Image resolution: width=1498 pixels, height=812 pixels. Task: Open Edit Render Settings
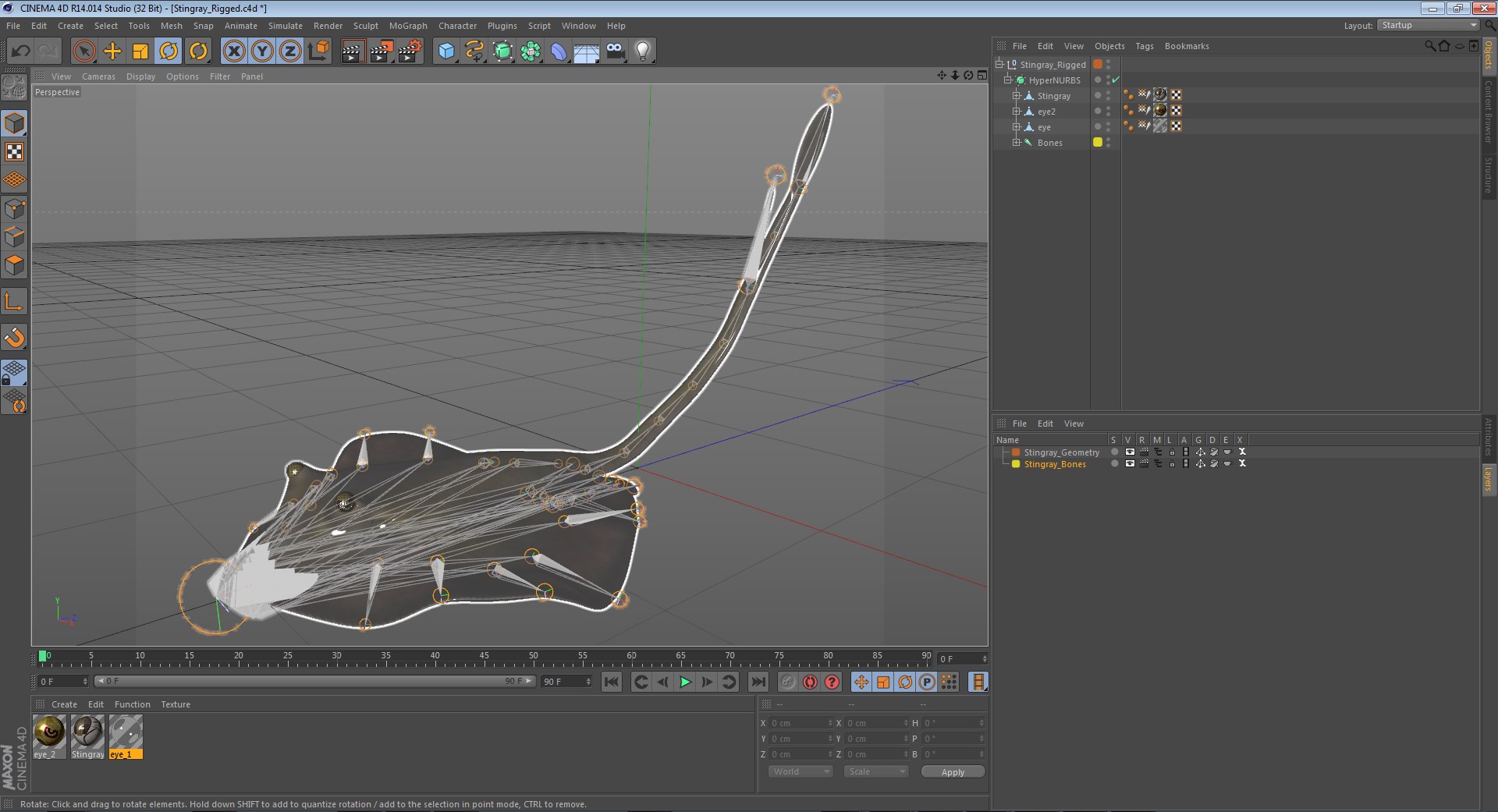point(410,51)
